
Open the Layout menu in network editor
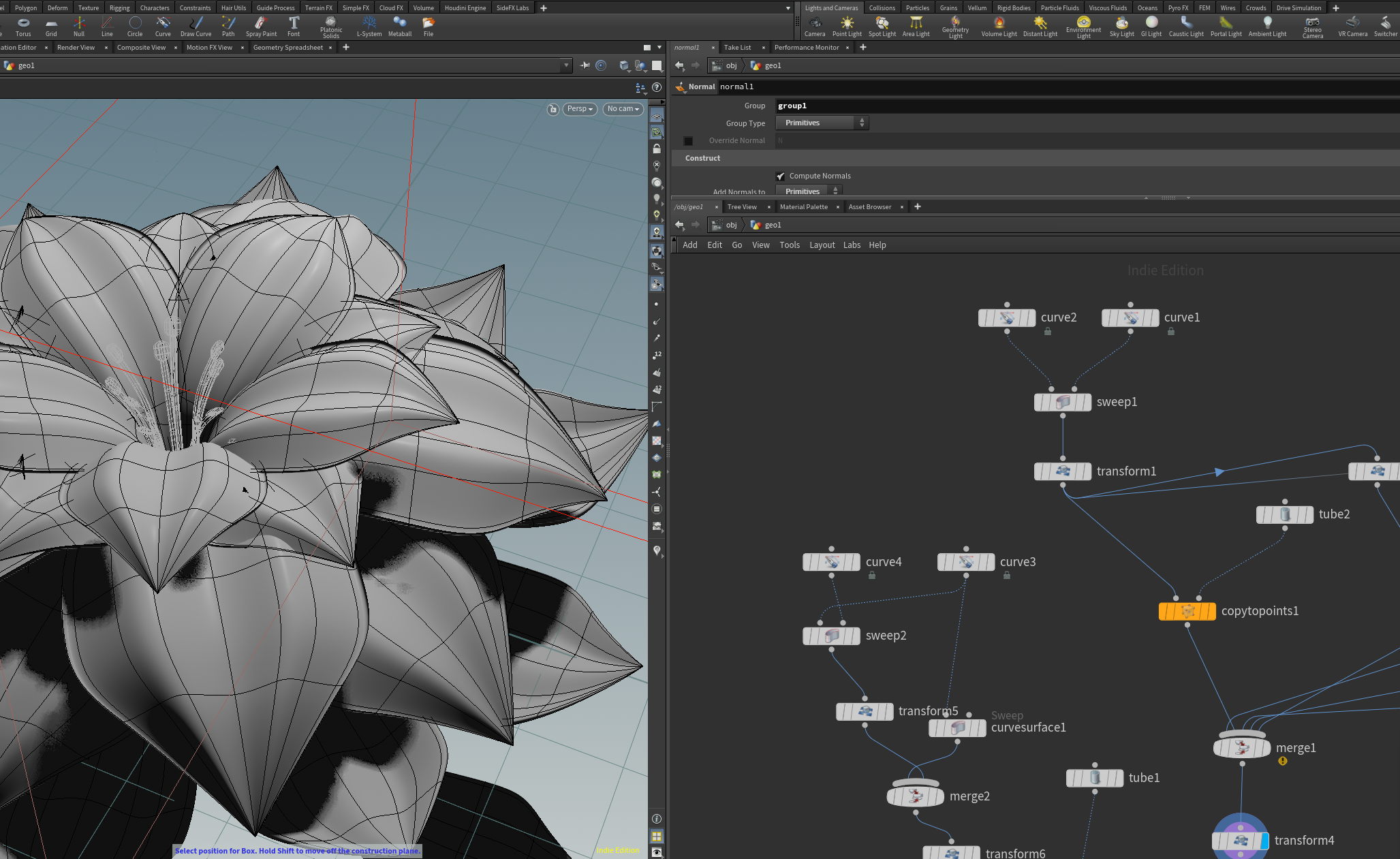(x=822, y=245)
